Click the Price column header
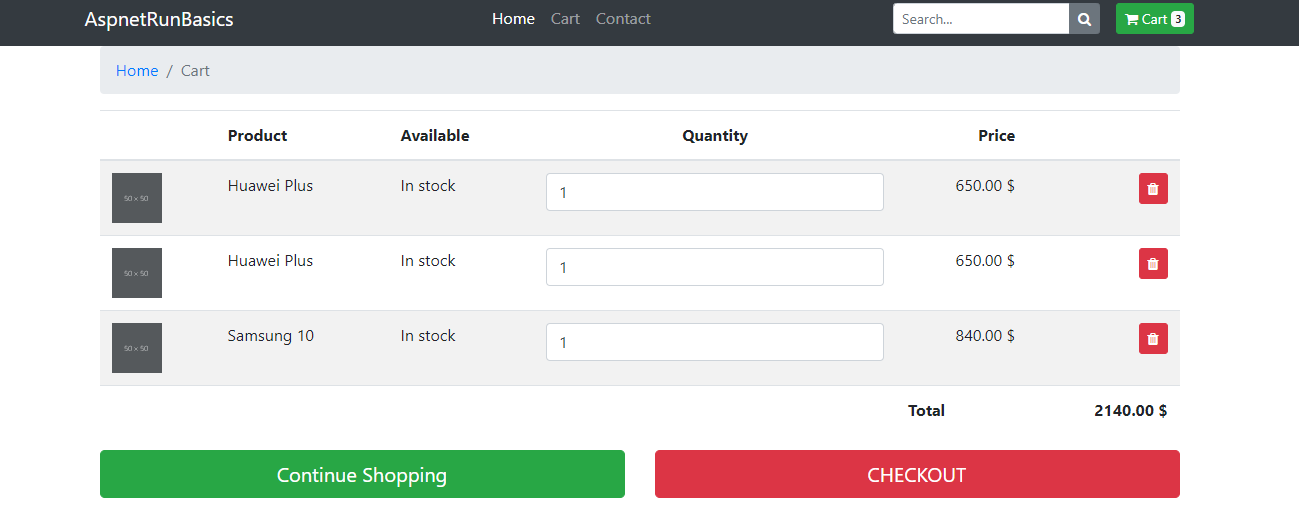 997,136
